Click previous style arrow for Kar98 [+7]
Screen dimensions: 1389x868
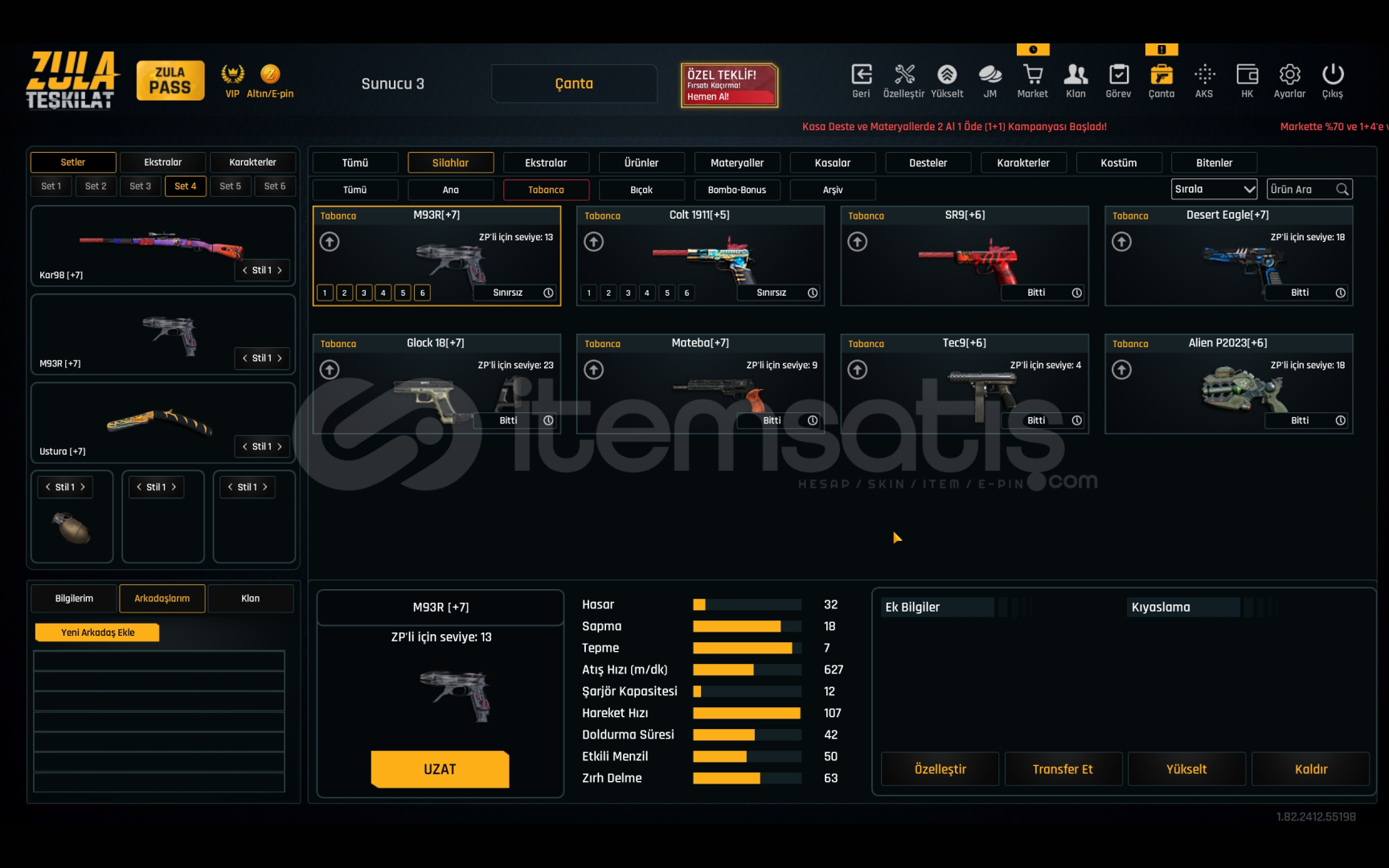click(245, 270)
